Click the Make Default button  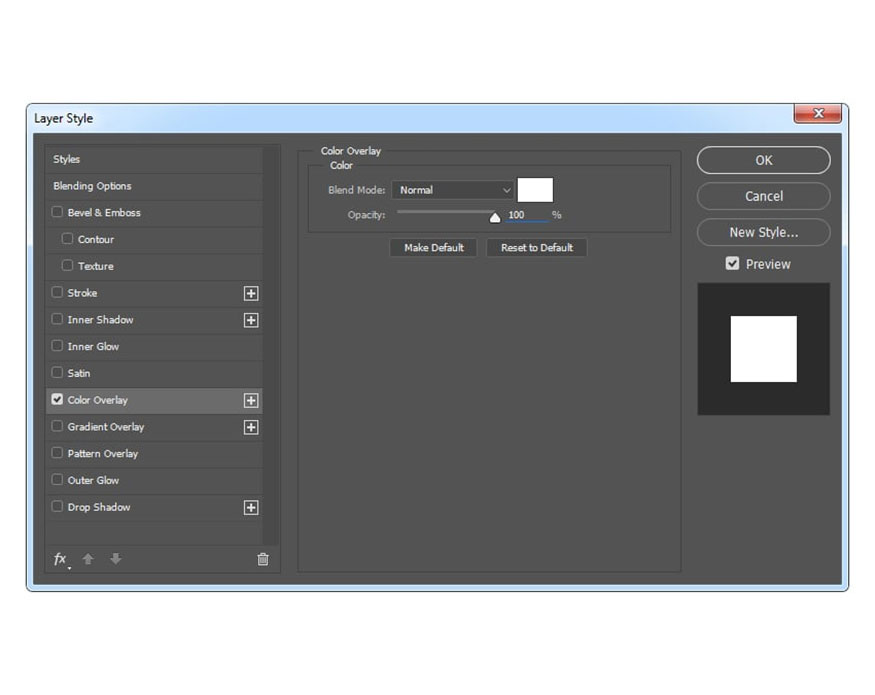[x=434, y=248]
